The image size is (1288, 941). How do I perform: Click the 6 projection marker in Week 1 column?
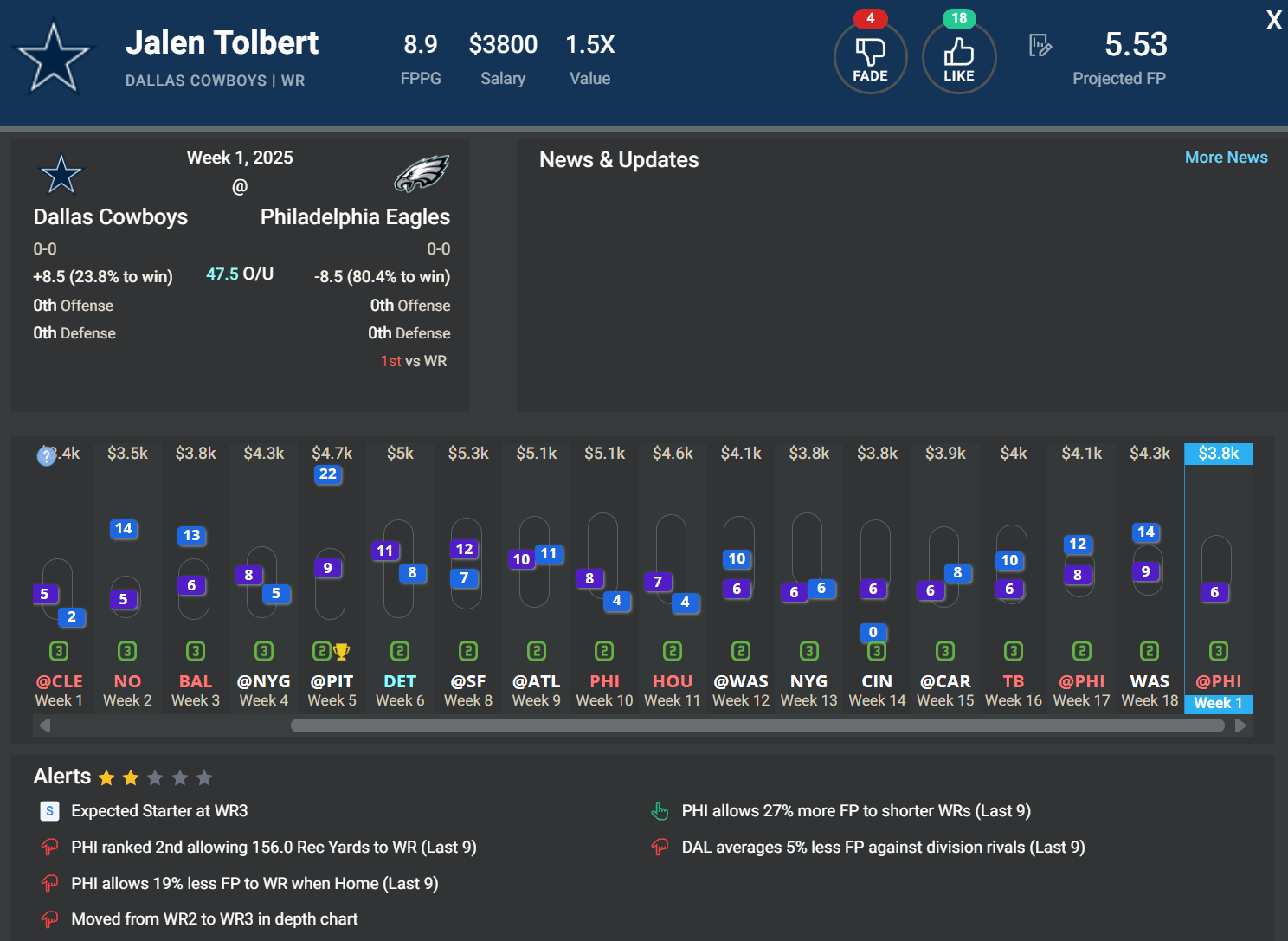coord(1214,592)
